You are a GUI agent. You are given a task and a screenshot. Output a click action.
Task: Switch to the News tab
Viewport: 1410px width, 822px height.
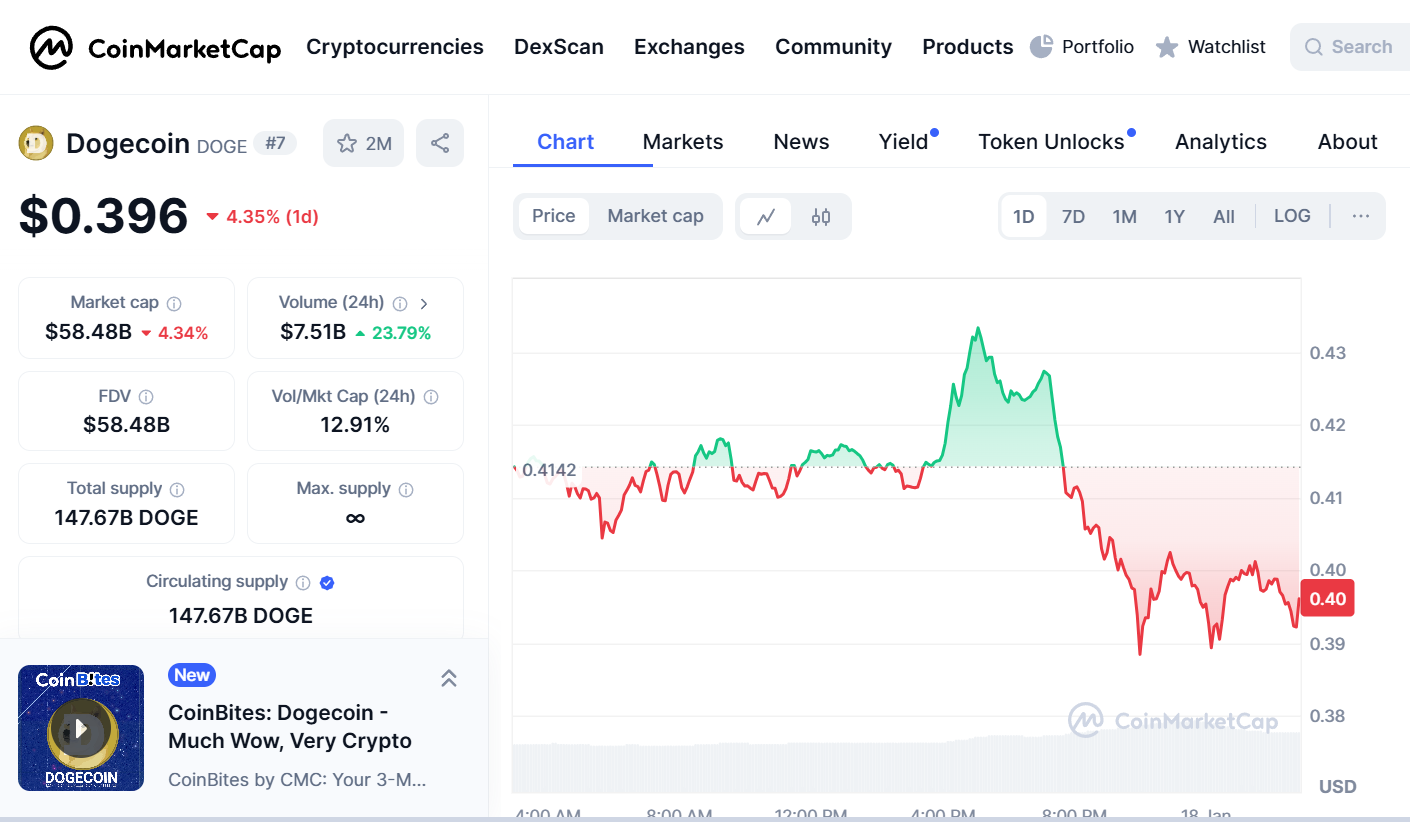point(801,142)
